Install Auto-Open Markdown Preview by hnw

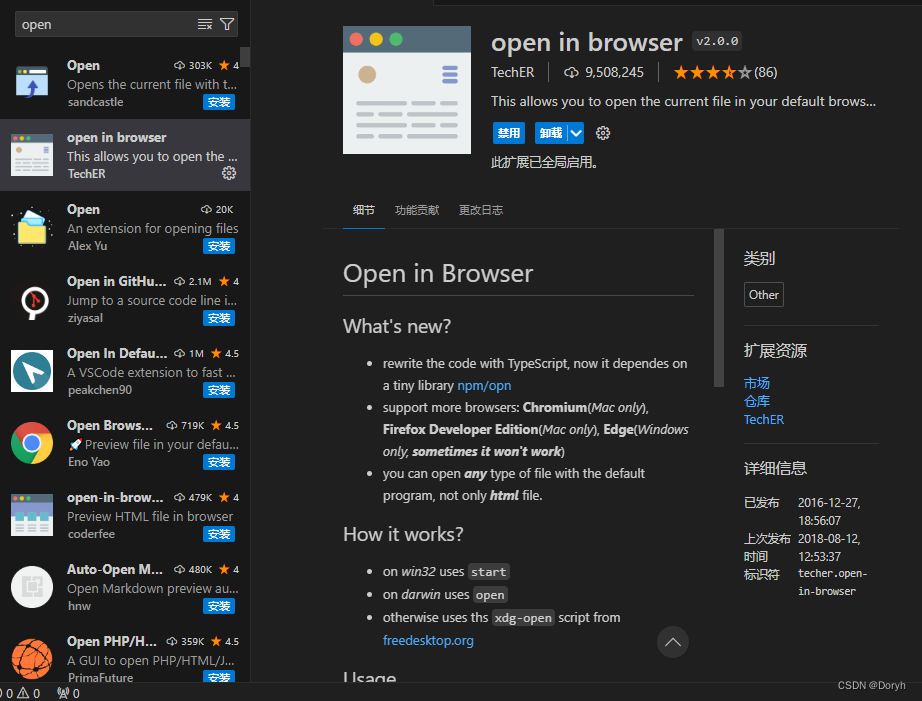click(219, 606)
